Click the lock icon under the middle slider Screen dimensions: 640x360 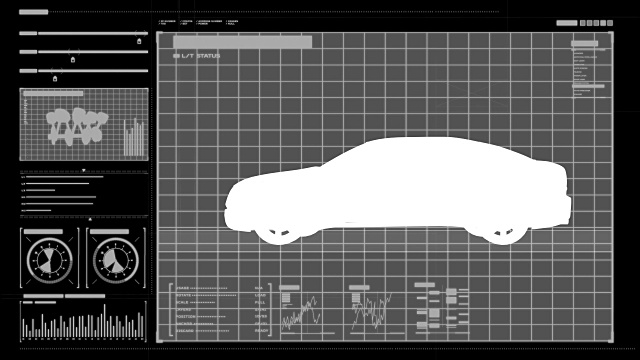pyautogui.click(x=73, y=60)
